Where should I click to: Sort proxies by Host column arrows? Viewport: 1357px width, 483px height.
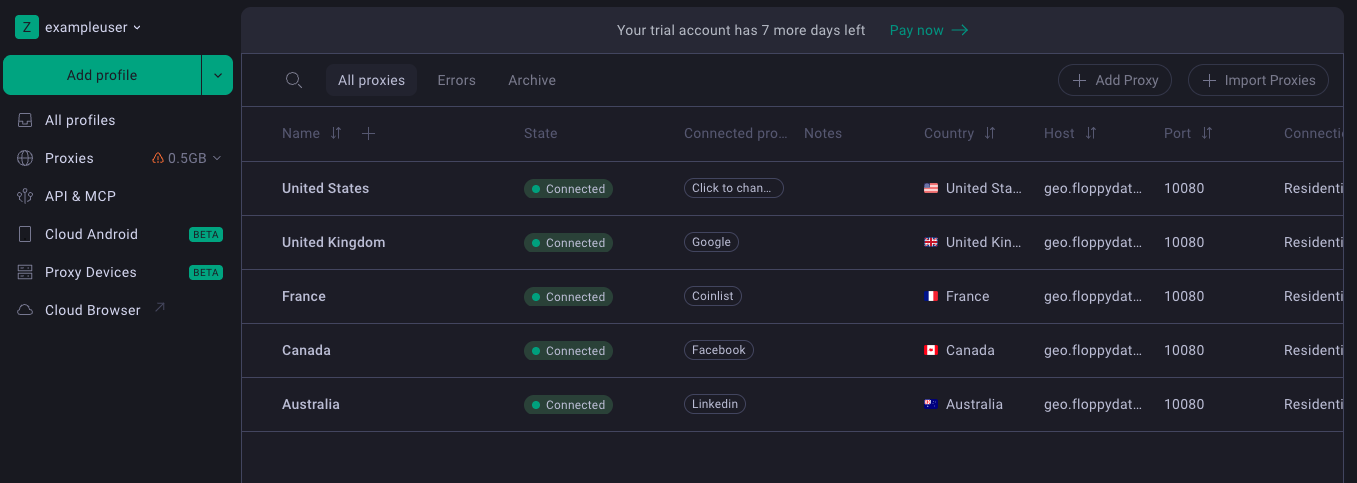click(1091, 133)
